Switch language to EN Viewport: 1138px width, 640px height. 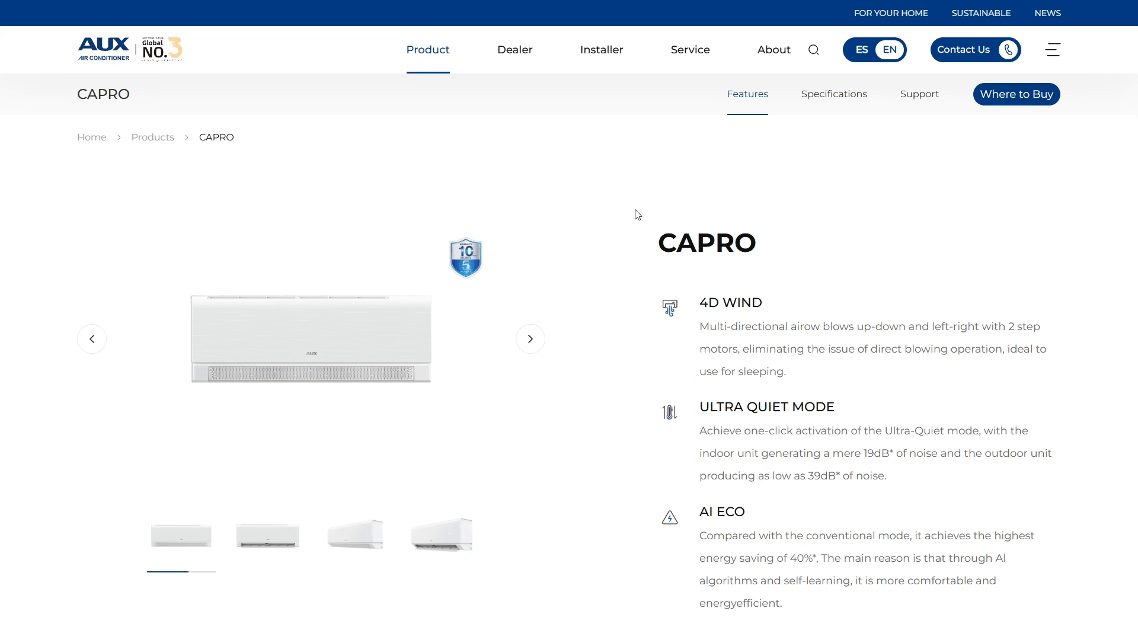(890, 49)
